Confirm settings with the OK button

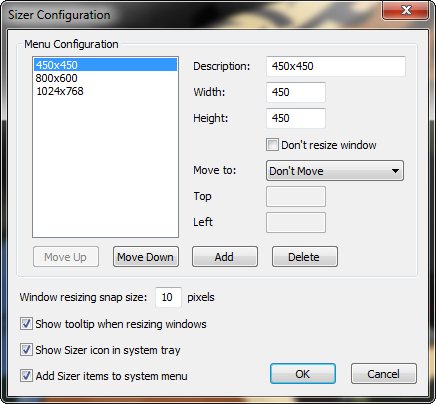303,374
